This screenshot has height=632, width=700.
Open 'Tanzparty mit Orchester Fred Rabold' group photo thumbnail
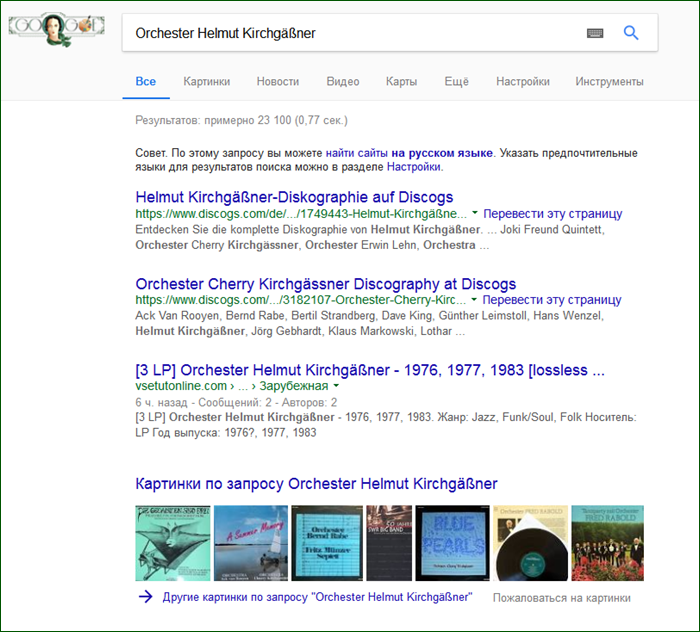point(608,543)
